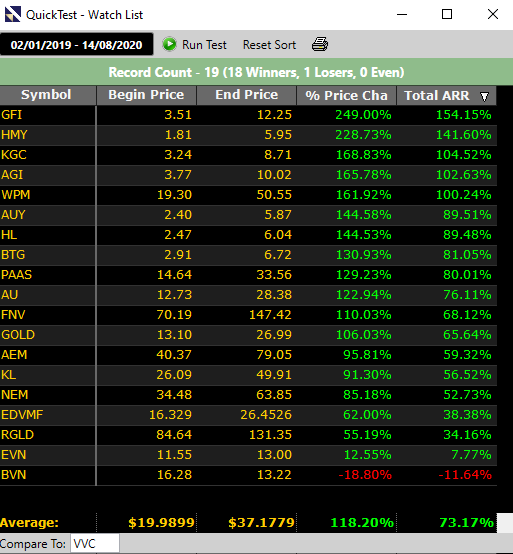
Task: Click the Record Count summary bar
Action: (x=256, y=72)
